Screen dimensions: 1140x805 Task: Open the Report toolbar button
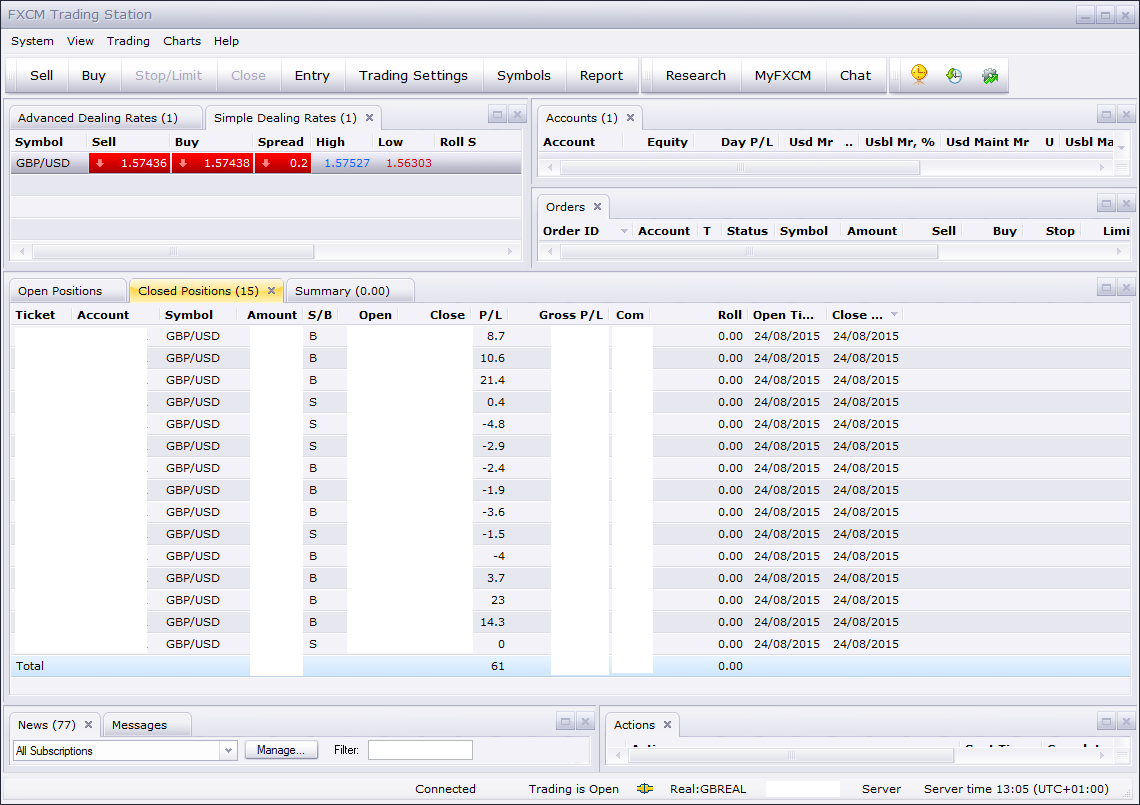pos(601,76)
